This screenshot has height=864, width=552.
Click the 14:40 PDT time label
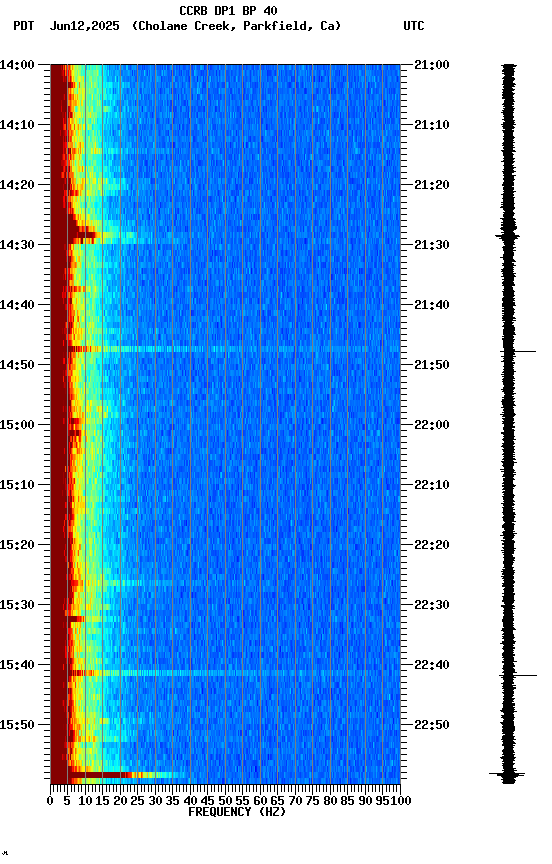point(17,305)
